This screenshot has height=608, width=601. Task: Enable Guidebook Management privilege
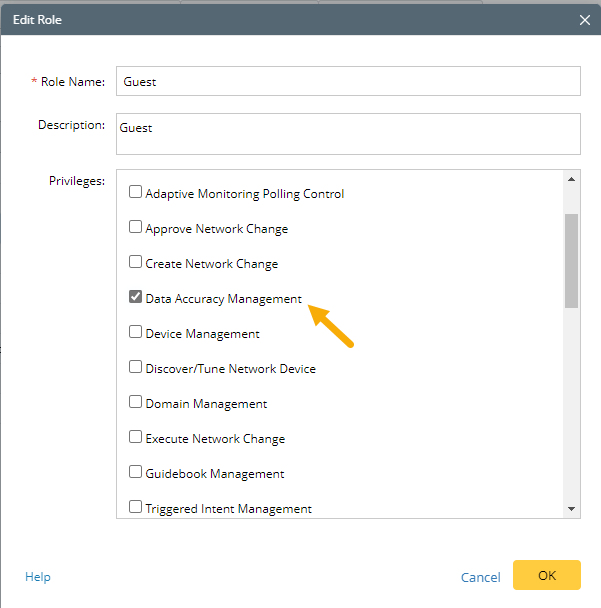[135, 473]
